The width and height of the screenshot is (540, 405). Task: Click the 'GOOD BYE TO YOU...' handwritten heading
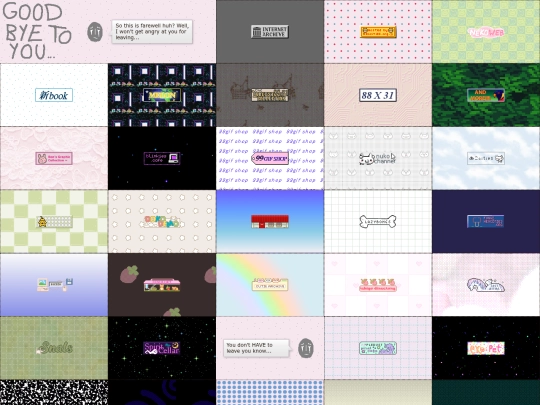click(x=37, y=31)
